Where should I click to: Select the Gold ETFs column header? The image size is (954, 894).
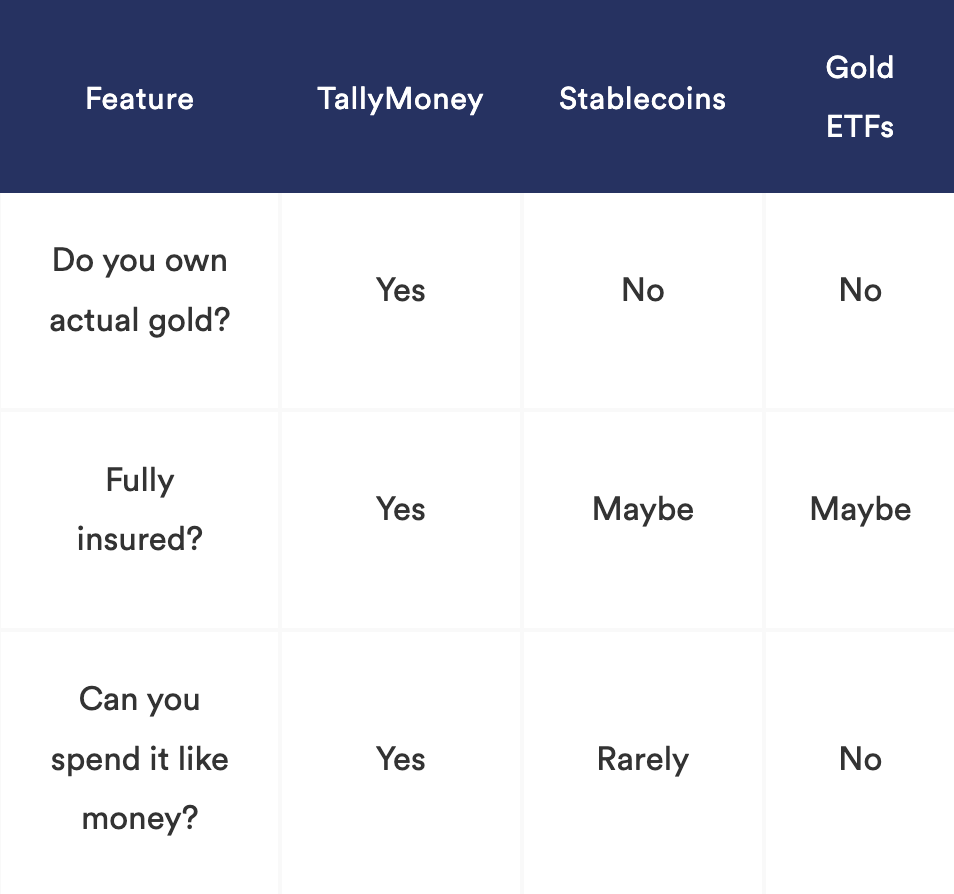[x=860, y=97]
